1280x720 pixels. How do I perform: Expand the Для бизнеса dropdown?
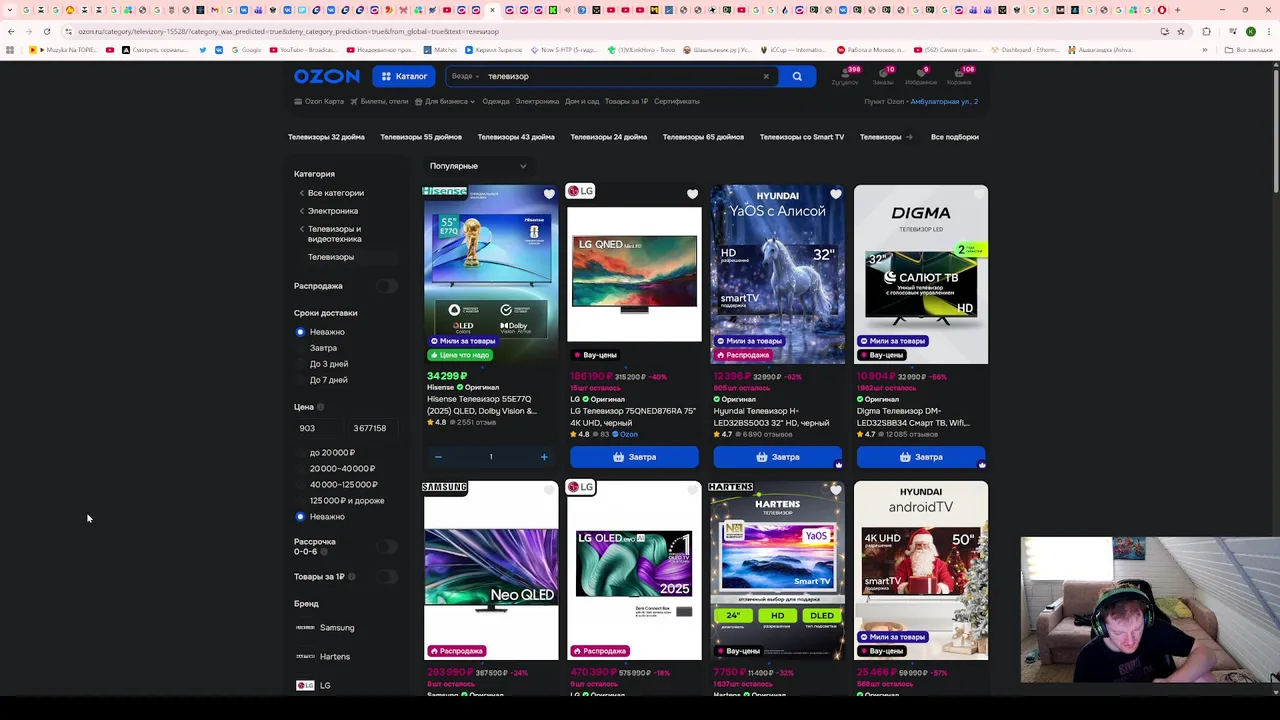click(x=445, y=101)
